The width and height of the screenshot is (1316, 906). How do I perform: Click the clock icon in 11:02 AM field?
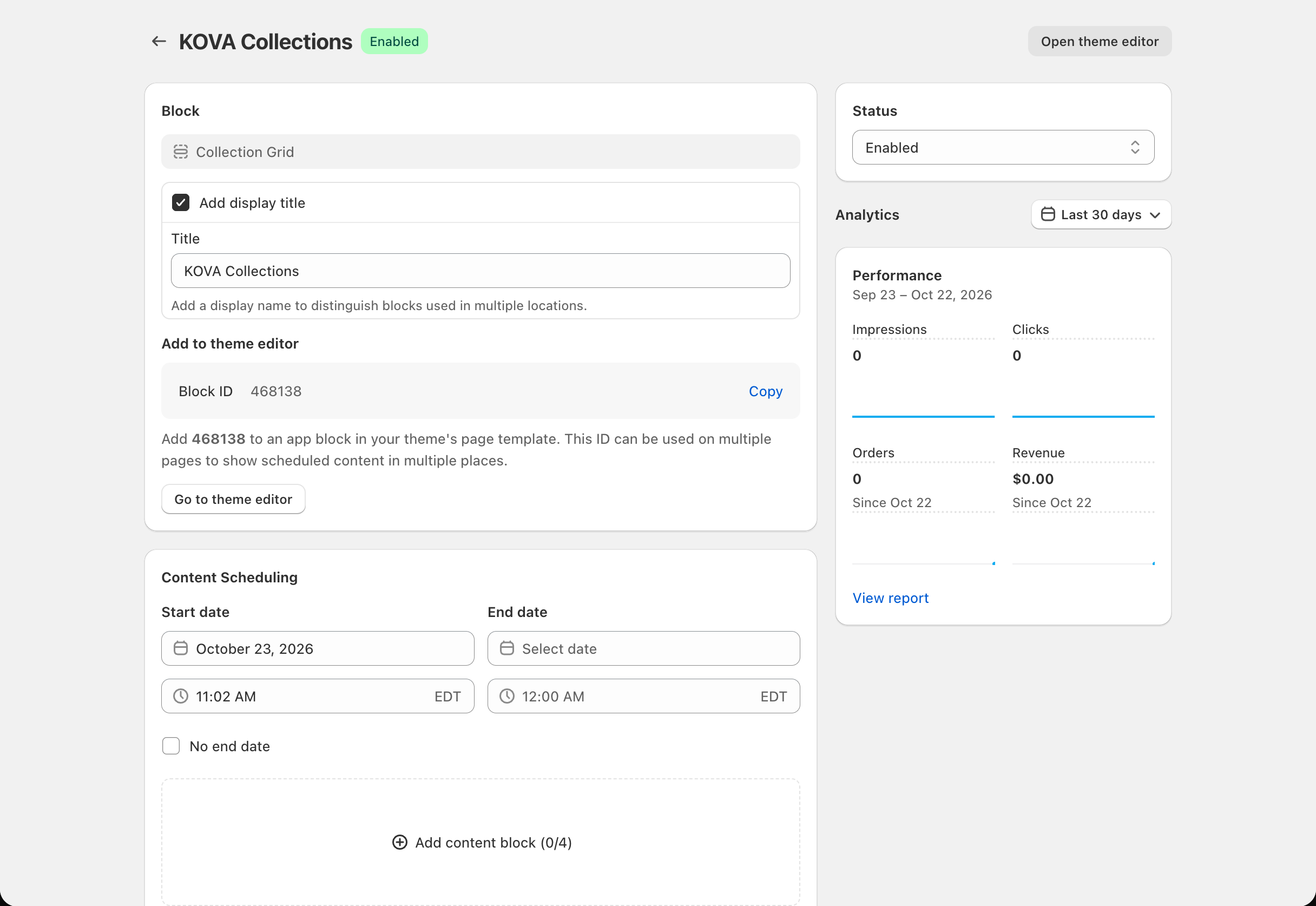[x=180, y=696]
